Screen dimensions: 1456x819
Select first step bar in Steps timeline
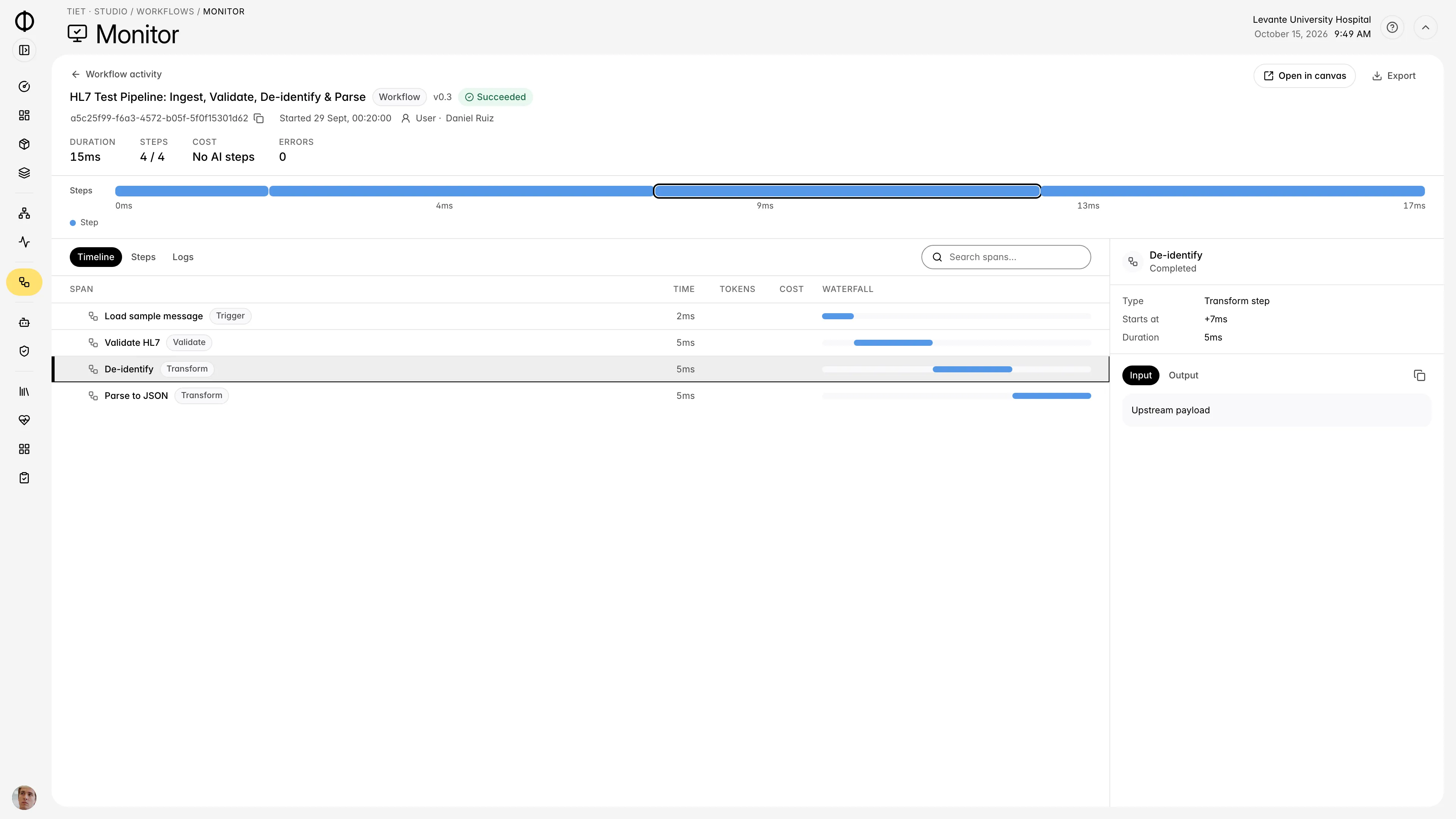pos(191,191)
